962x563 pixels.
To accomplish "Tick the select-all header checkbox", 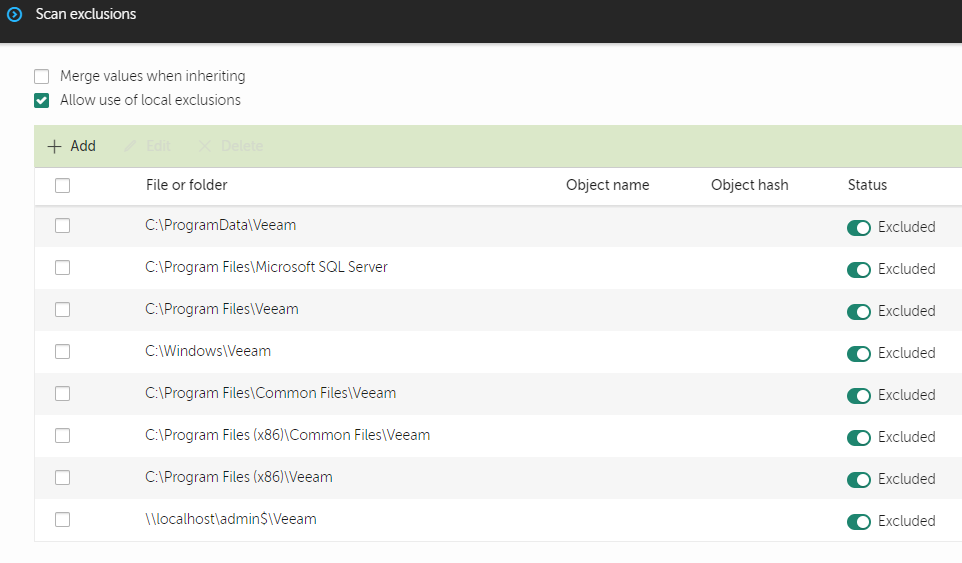I will [x=62, y=185].
